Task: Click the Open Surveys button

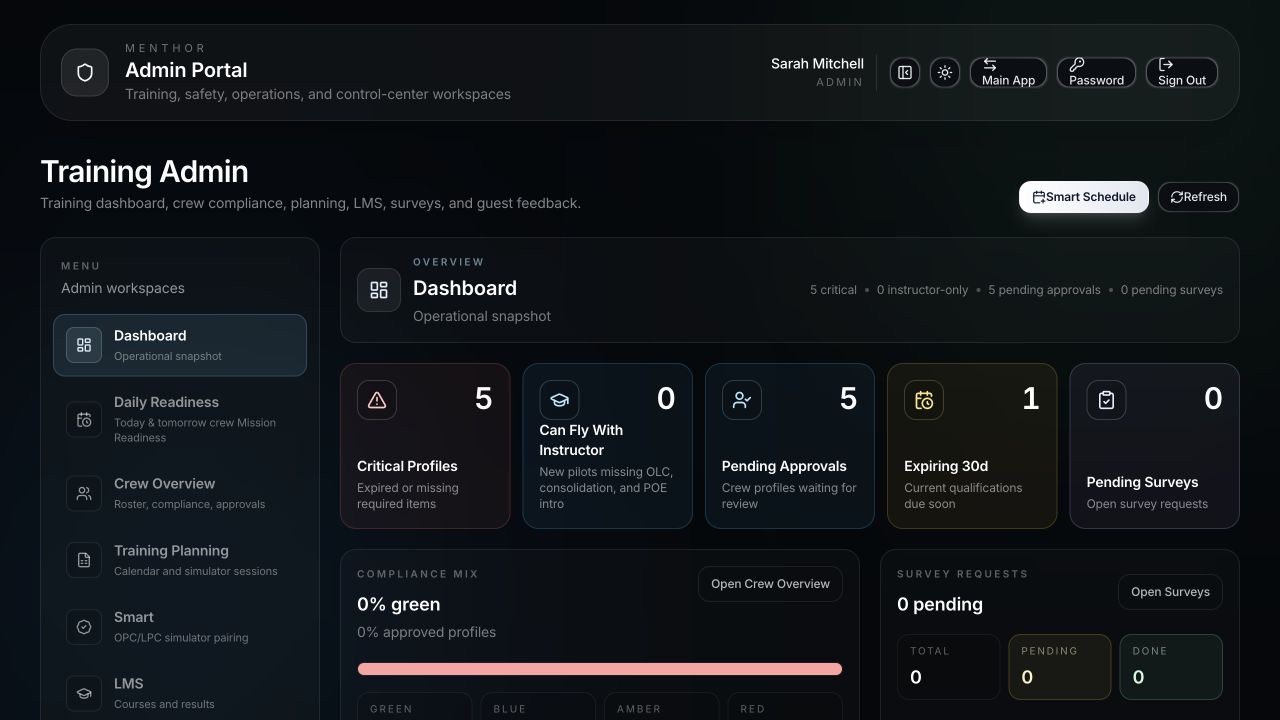Action: tap(1170, 592)
